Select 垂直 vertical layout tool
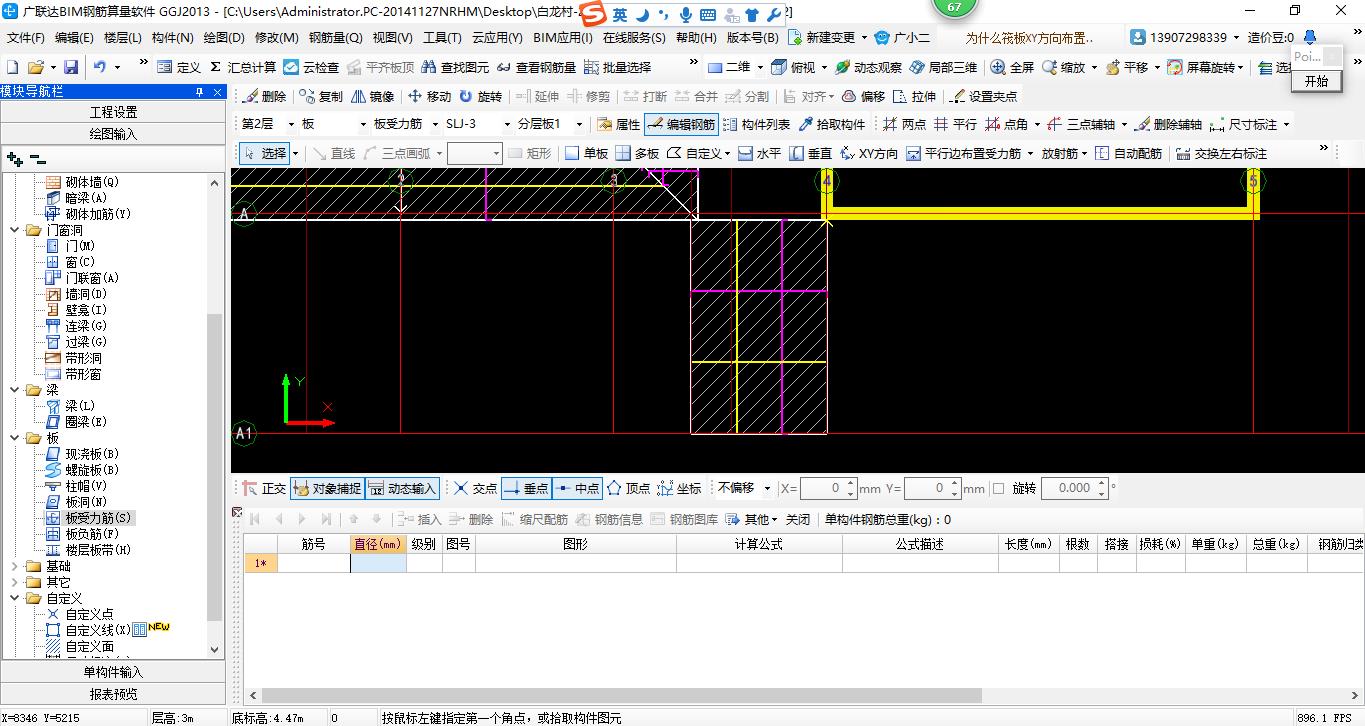 pos(811,153)
